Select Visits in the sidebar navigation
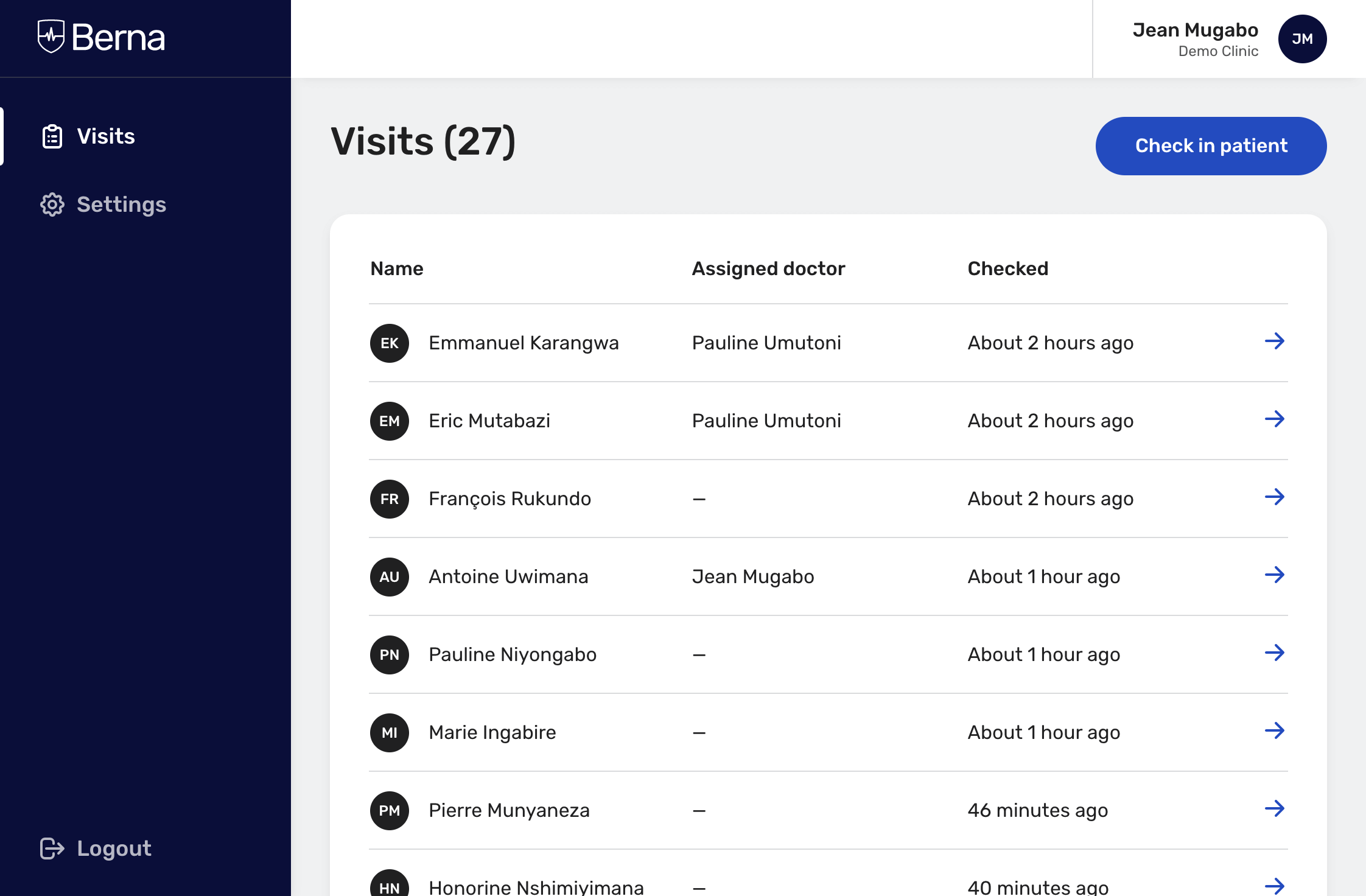 pos(106,136)
